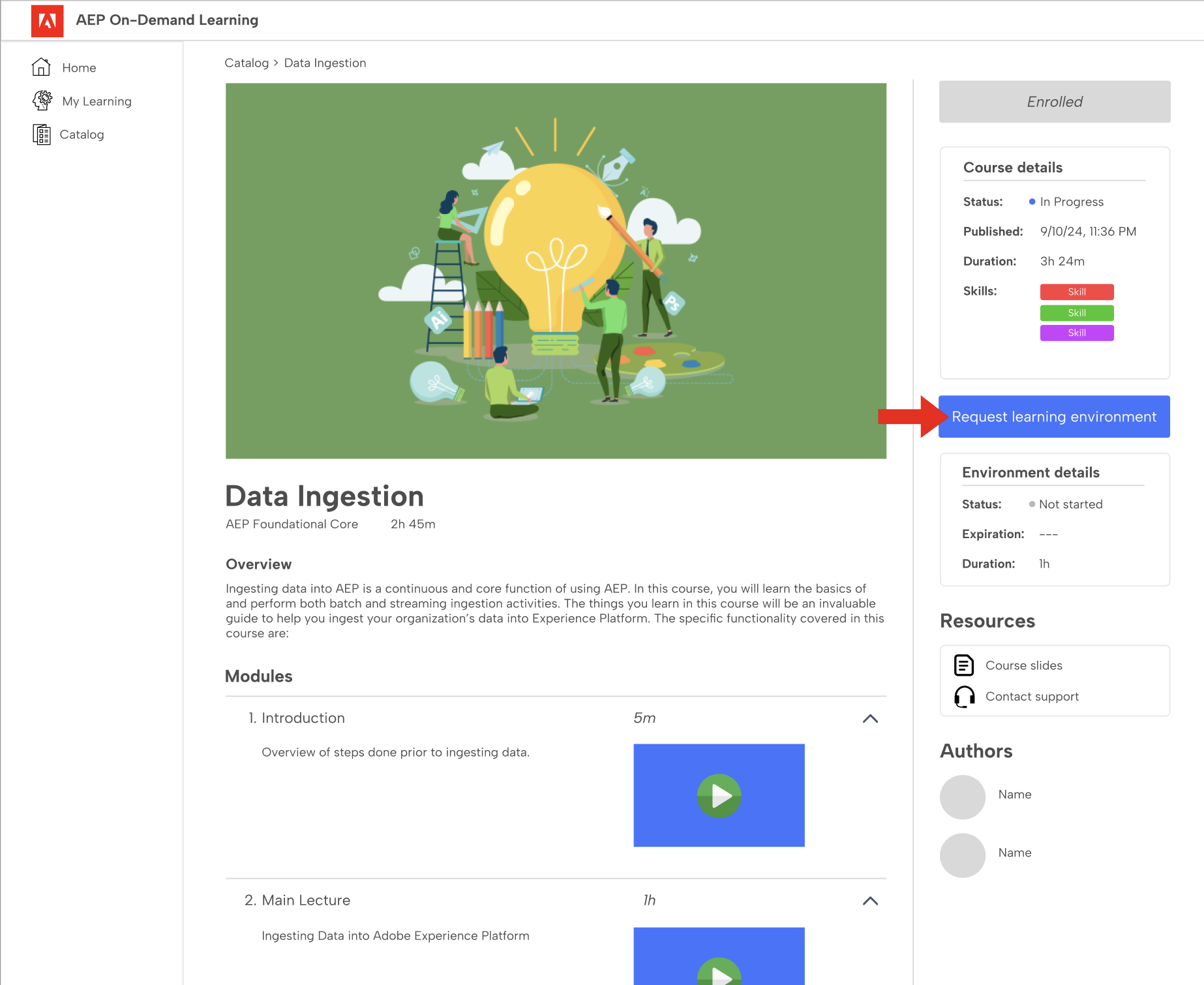Click the Authors section heading
1204x985 pixels.
coord(976,751)
